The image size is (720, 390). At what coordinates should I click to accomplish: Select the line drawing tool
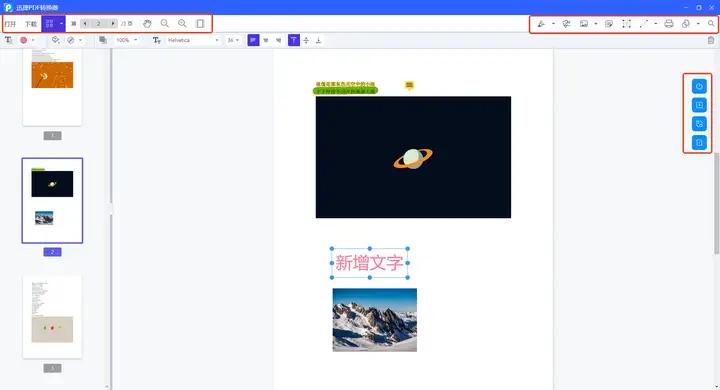644,24
